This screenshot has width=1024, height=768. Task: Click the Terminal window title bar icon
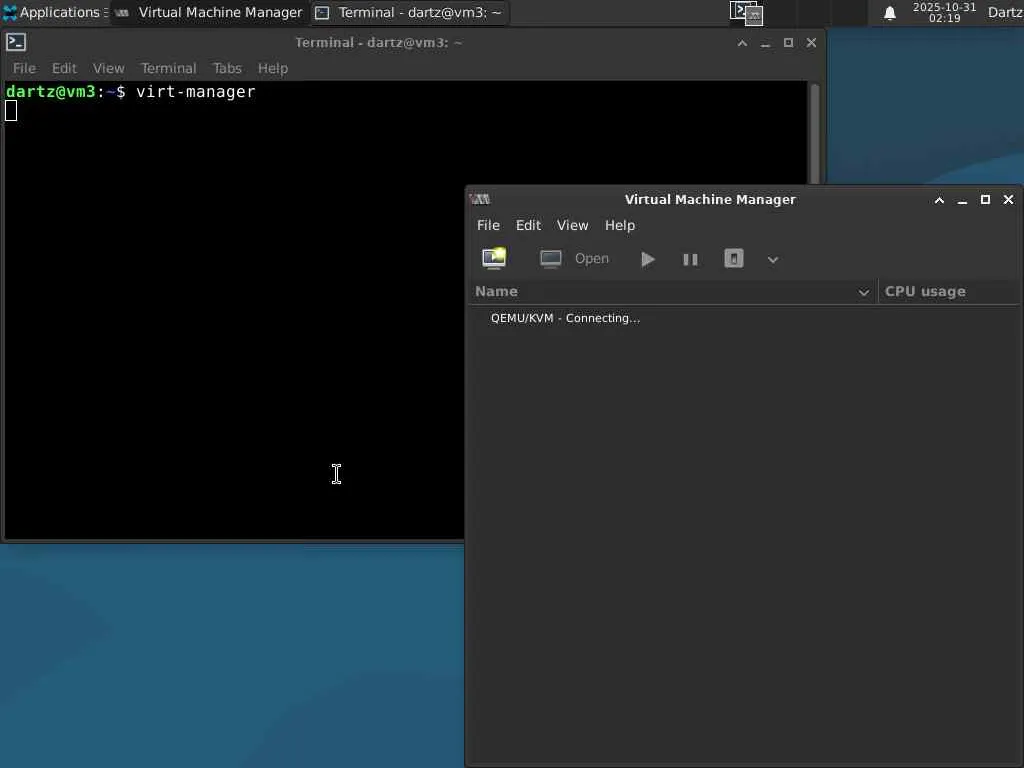coord(16,42)
